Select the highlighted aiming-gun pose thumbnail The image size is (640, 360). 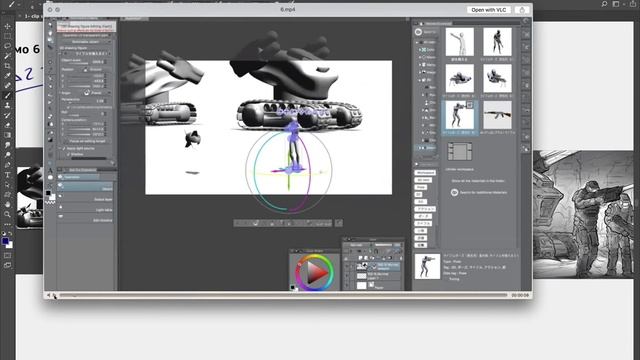(x=460, y=116)
